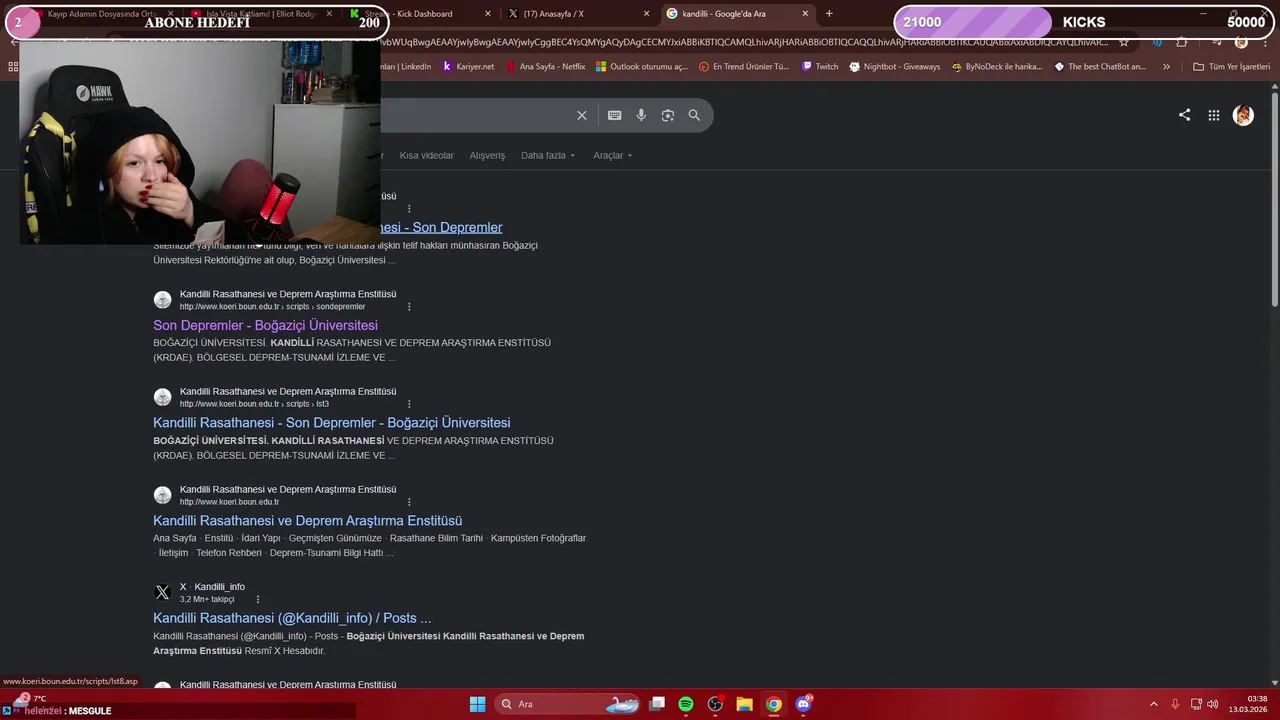This screenshot has width=1280, height=720.
Task: Click the magnifier search button
Action: pyautogui.click(x=694, y=115)
